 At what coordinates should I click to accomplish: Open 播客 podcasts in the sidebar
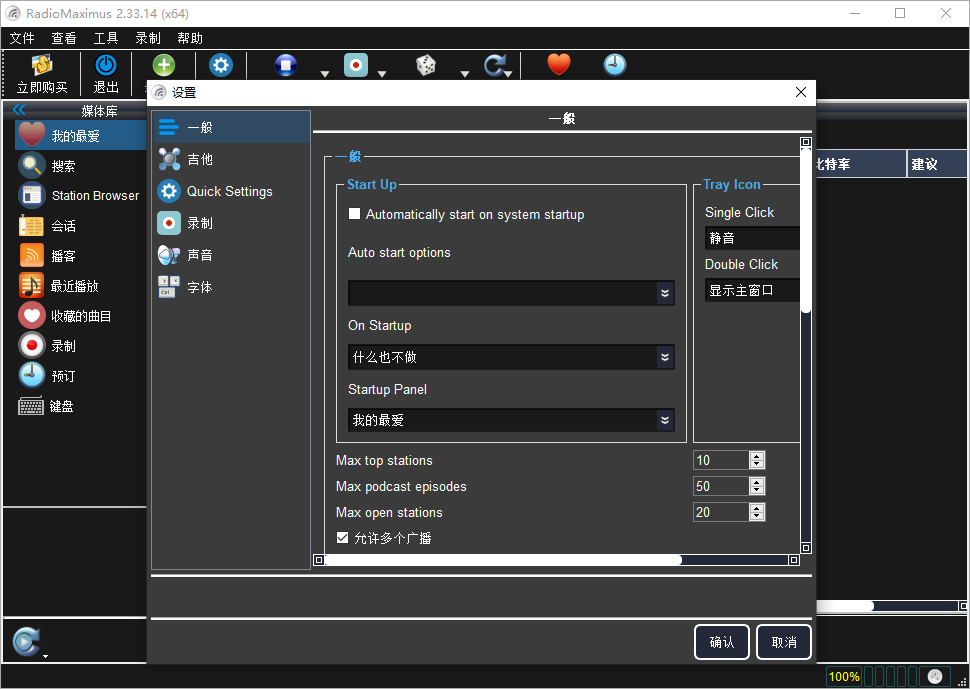81,255
